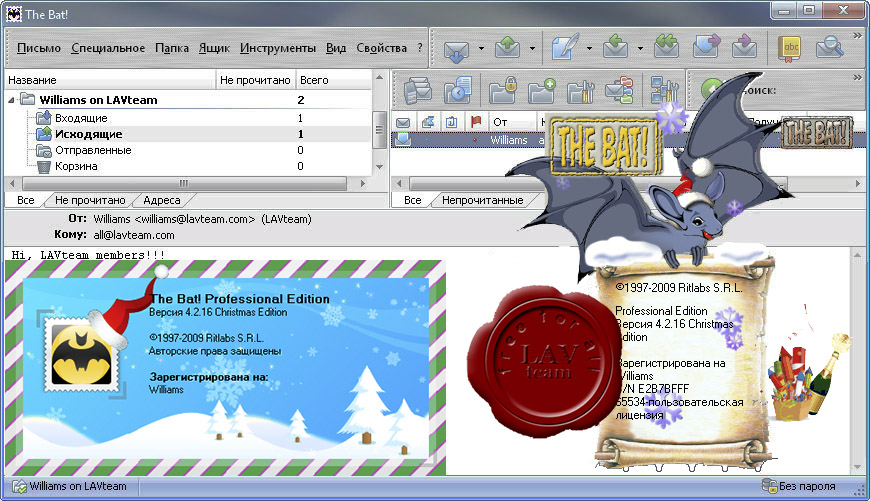Open the ? help menu
The height and width of the screenshot is (501, 870).
420,48
